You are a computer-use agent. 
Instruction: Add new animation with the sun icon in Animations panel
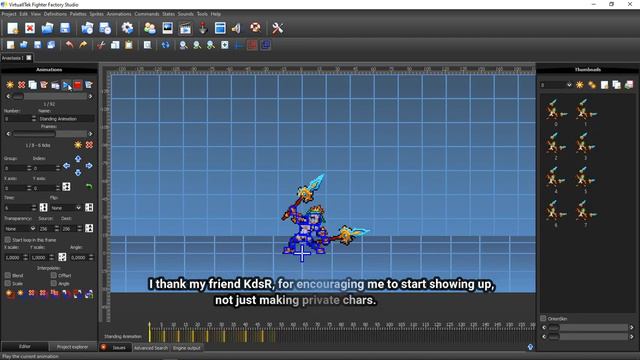pos(10,85)
